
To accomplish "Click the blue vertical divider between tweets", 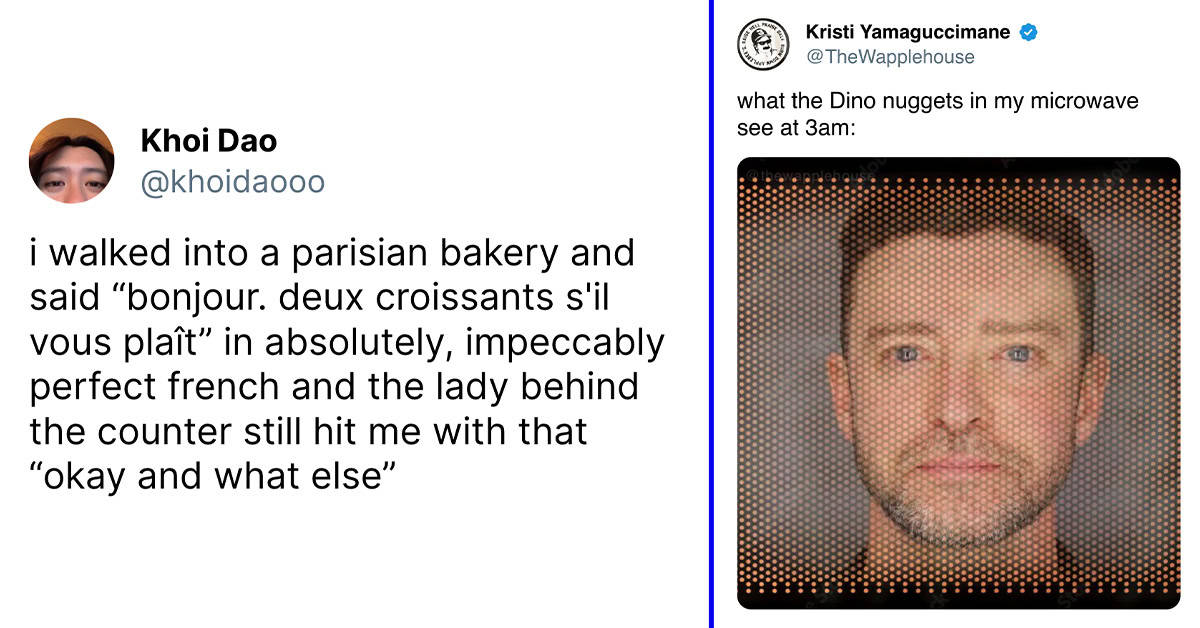I will pyautogui.click(x=710, y=314).
